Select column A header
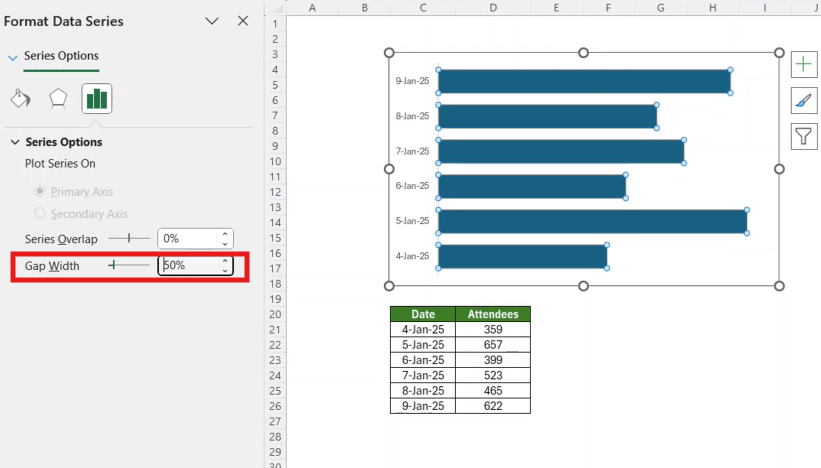The height and width of the screenshot is (468, 821). point(312,8)
